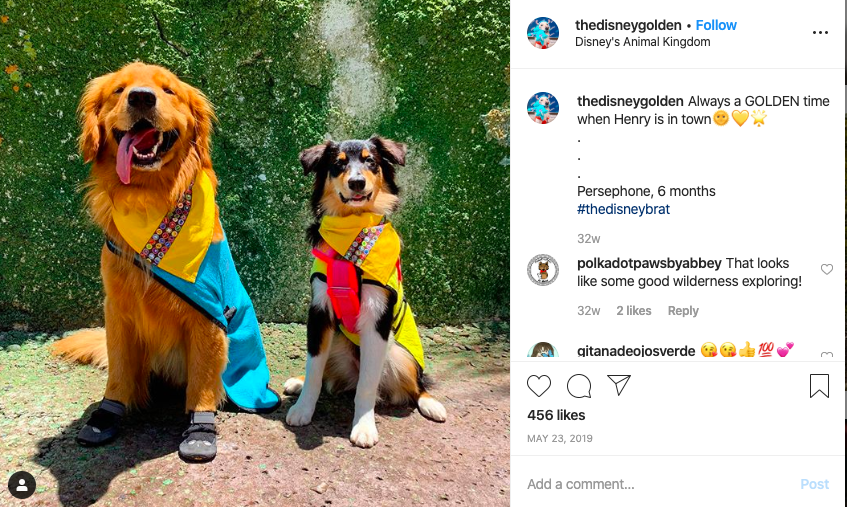Open three-dot more options menu
The image size is (847, 507).
click(820, 33)
